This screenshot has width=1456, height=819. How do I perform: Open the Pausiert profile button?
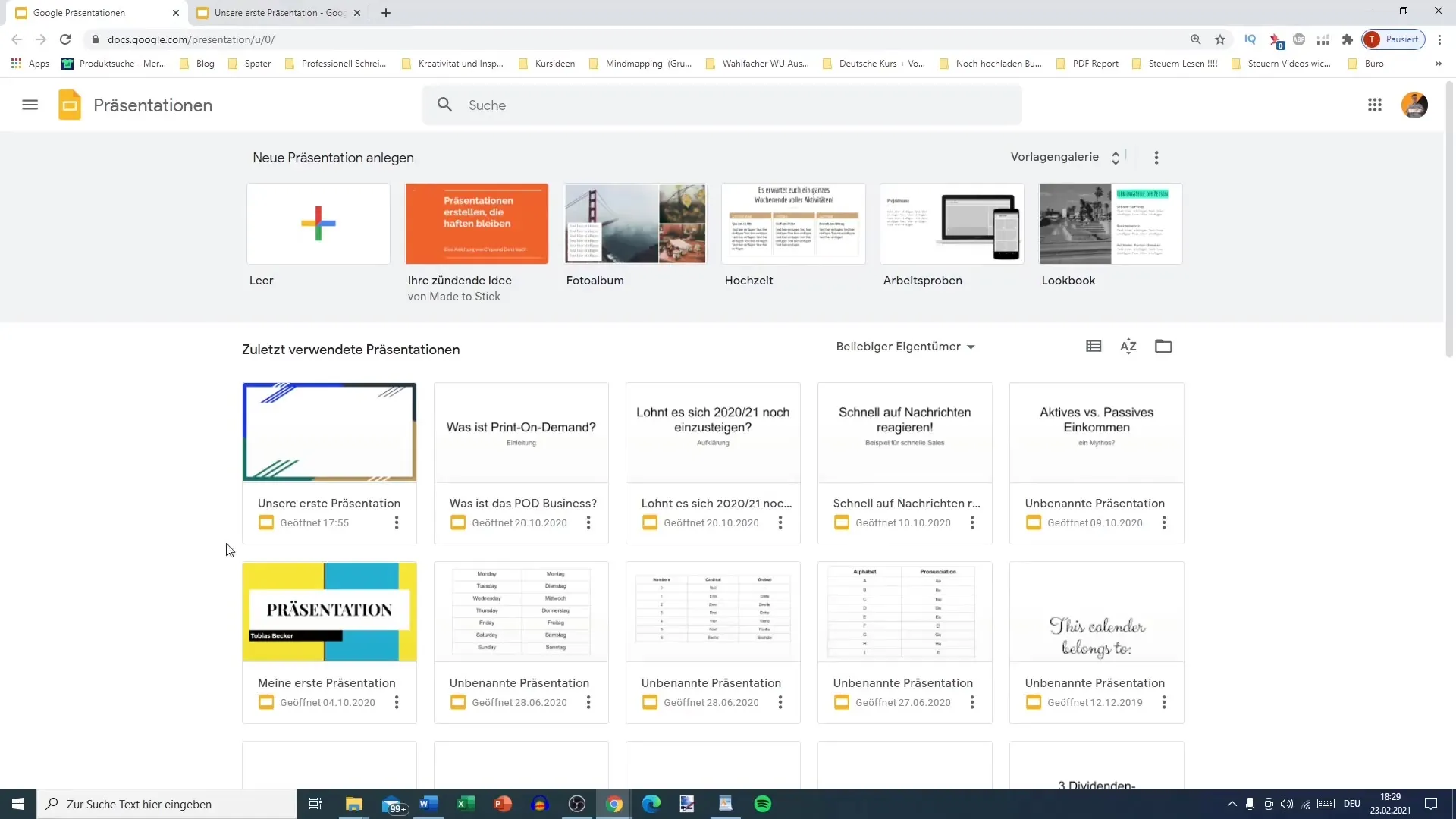tap(1394, 39)
